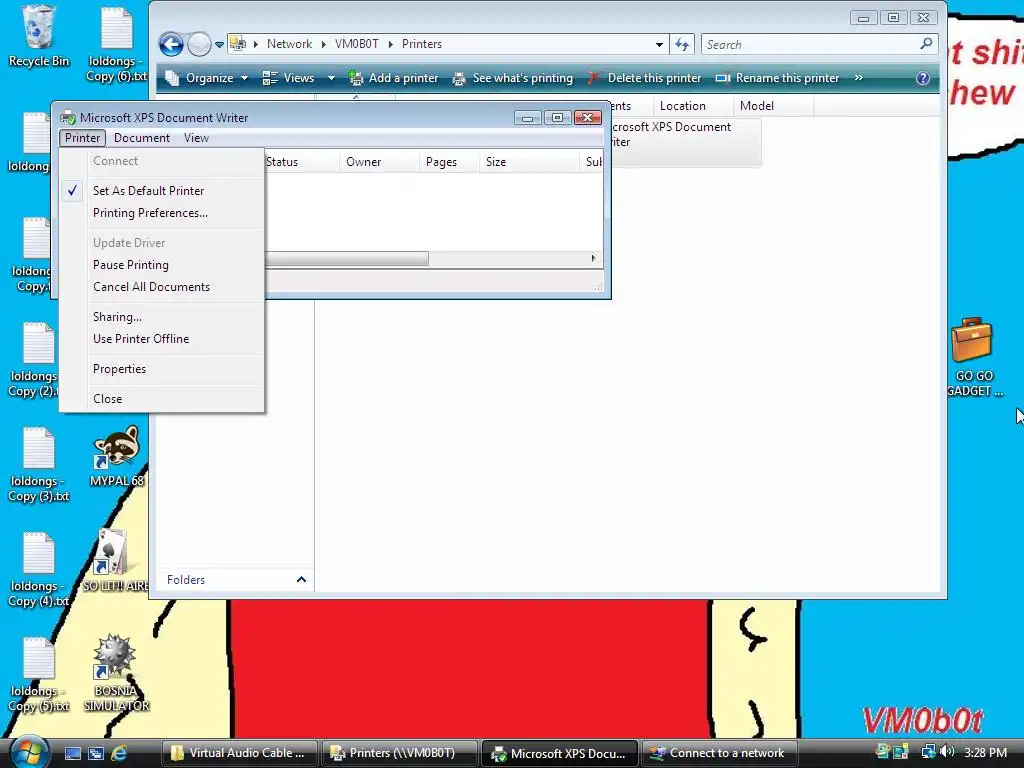Show more toolbar commands chevron

tap(859, 78)
